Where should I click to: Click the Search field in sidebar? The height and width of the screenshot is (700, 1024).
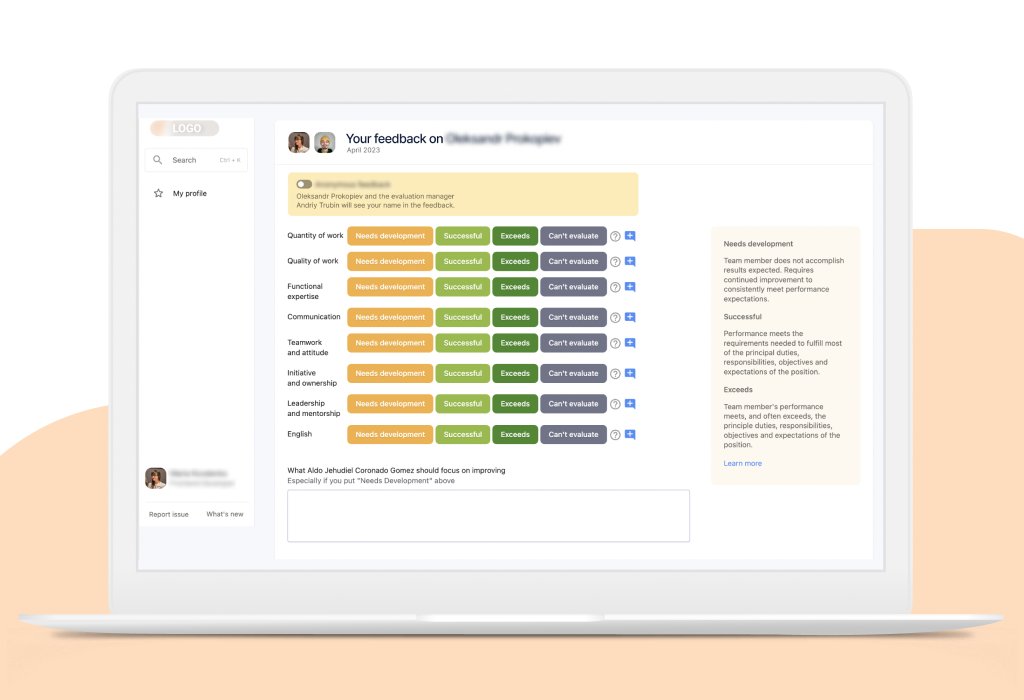tap(196, 160)
